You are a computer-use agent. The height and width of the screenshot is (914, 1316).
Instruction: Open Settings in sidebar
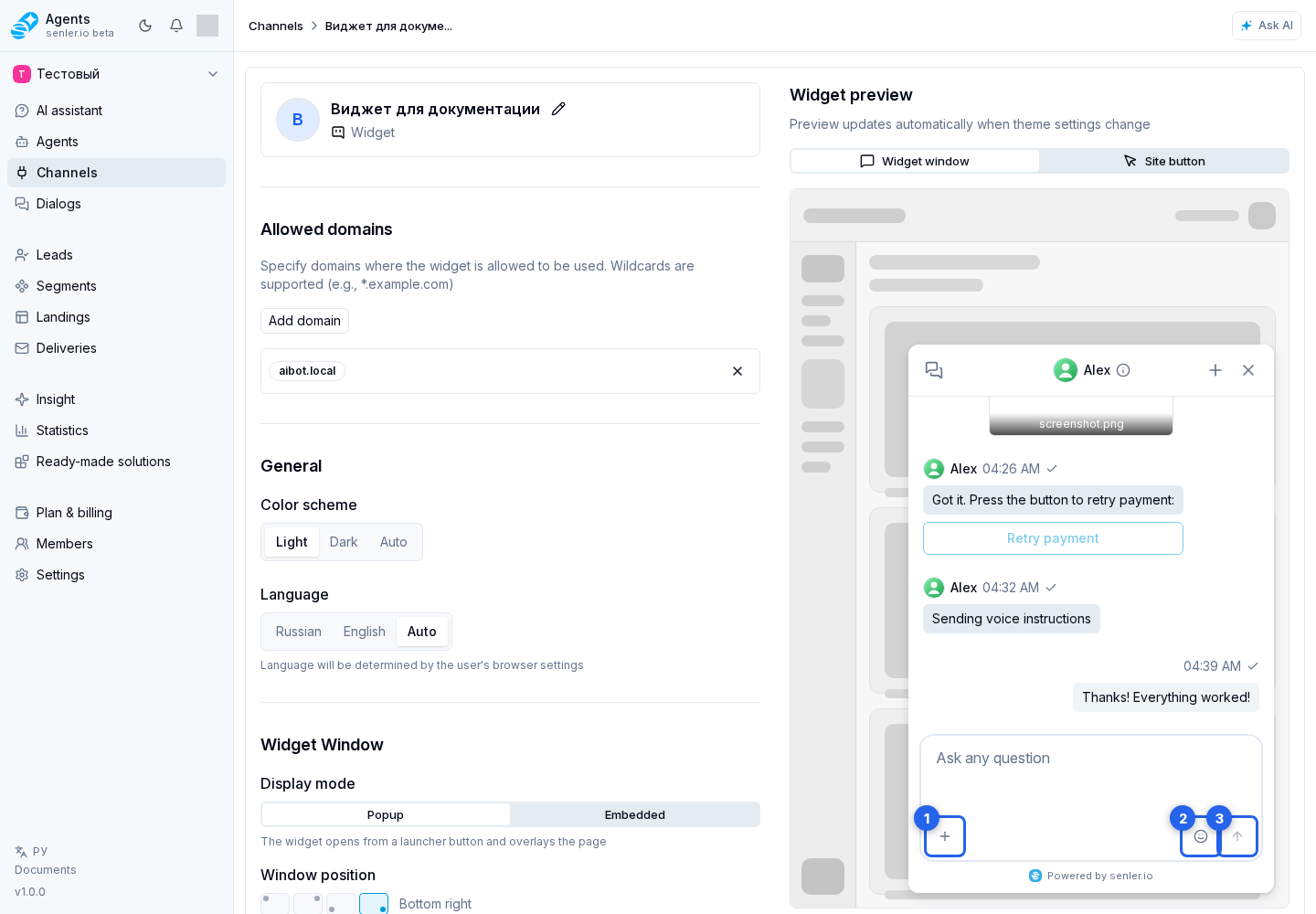pos(116,575)
